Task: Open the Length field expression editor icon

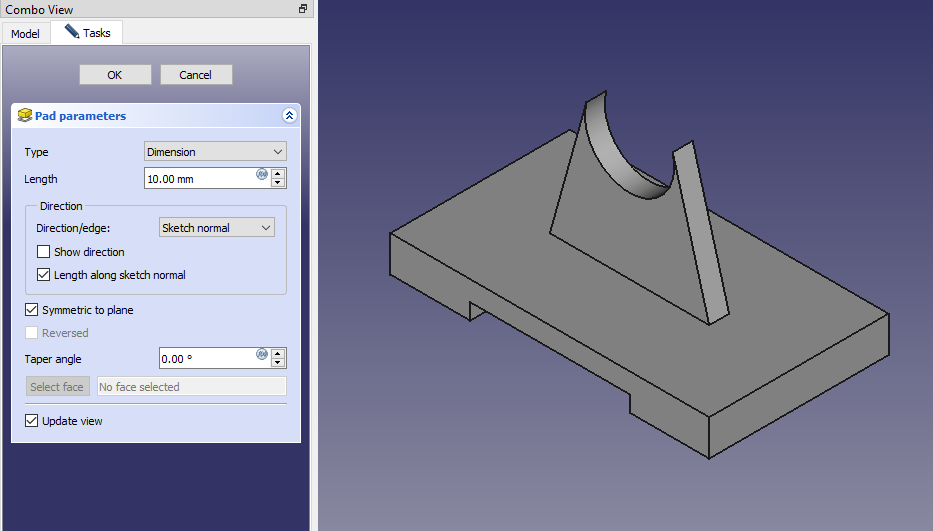Action: (x=262, y=174)
